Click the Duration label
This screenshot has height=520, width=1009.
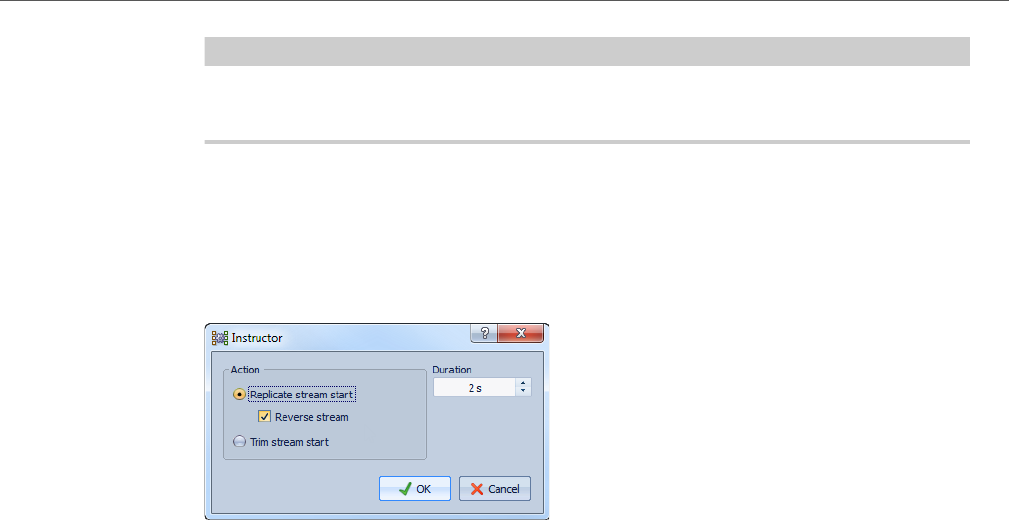pos(452,369)
